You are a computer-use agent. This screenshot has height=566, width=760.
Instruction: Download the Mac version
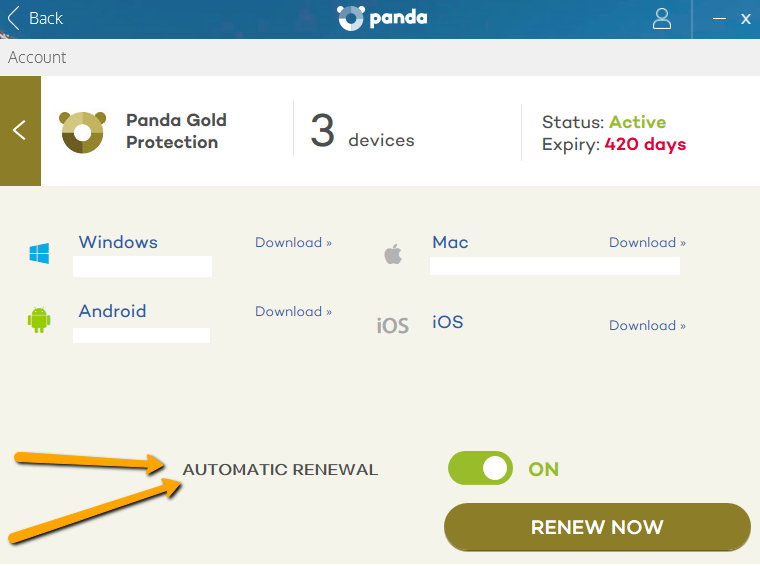648,242
